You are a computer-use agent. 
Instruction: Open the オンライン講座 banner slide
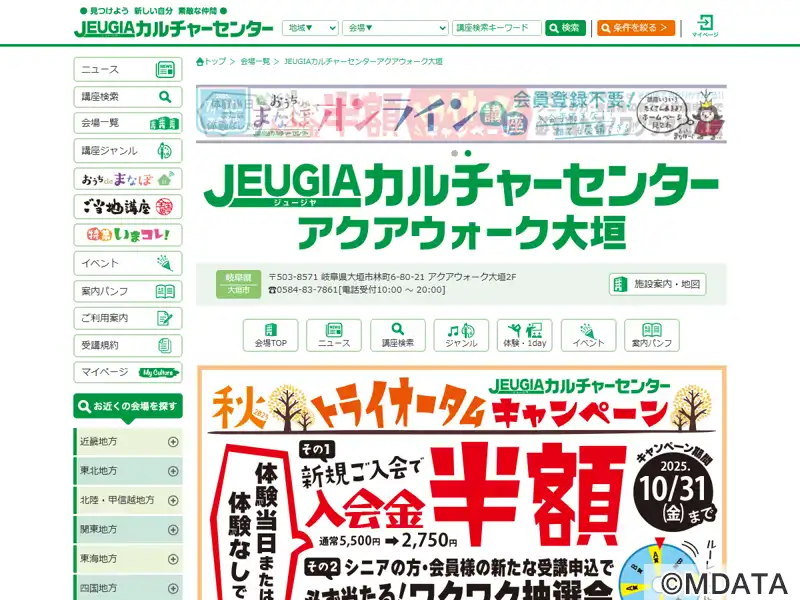[461, 114]
